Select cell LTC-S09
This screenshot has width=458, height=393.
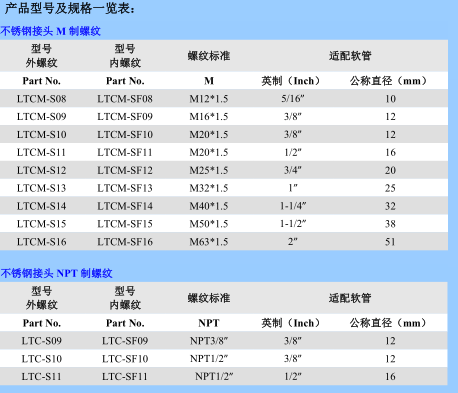pyautogui.click(x=42, y=341)
